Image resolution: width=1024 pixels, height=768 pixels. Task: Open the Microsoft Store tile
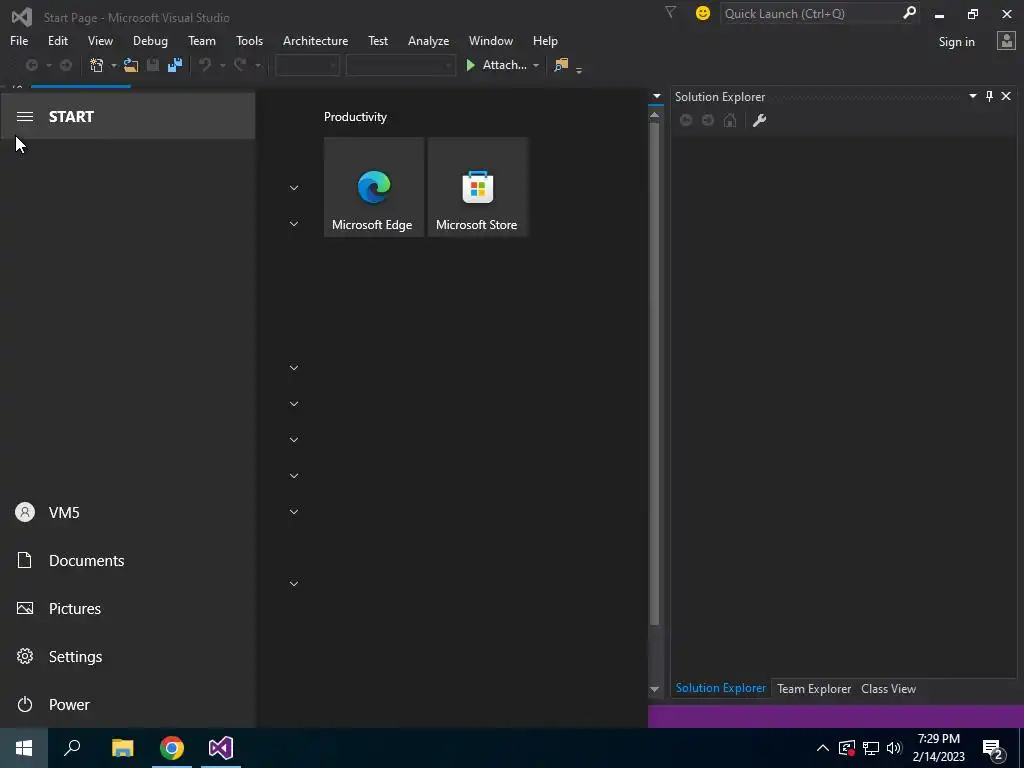(477, 187)
